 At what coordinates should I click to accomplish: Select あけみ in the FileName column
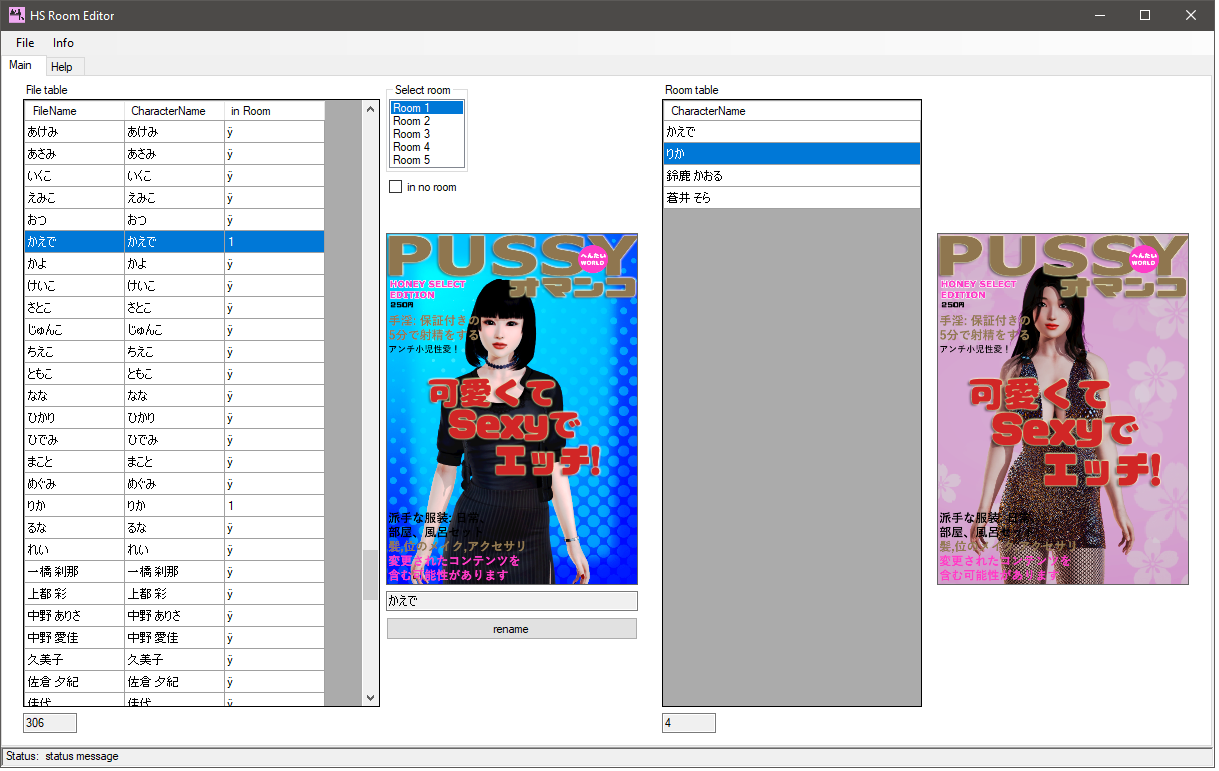75,132
